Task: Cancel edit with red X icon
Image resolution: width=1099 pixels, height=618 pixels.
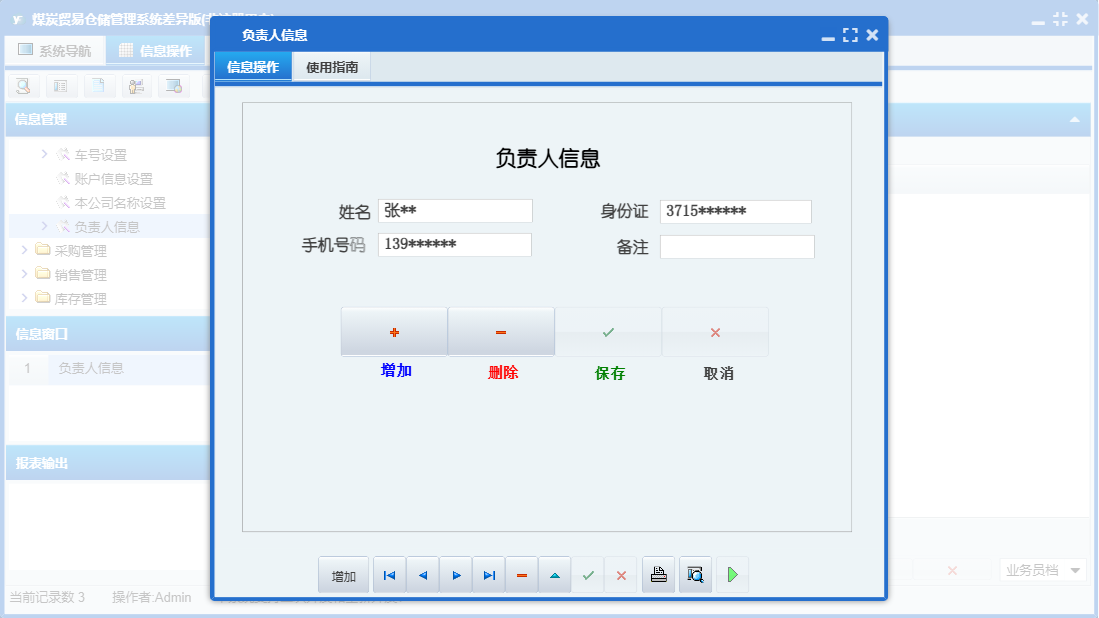Action: coord(621,574)
